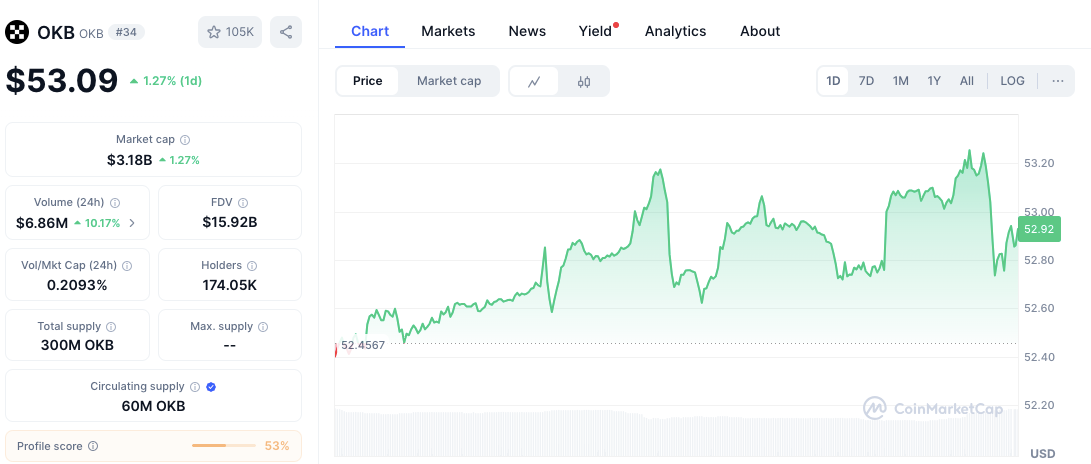Open the Markets tab
1091x464 pixels.
[x=448, y=31]
